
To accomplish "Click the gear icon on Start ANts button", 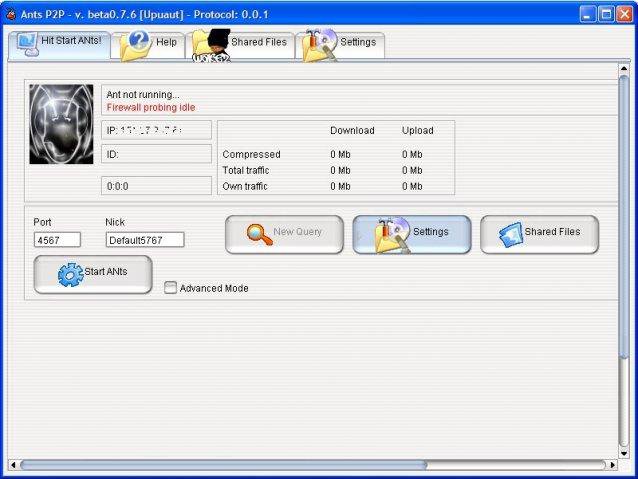I will point(70,274).
